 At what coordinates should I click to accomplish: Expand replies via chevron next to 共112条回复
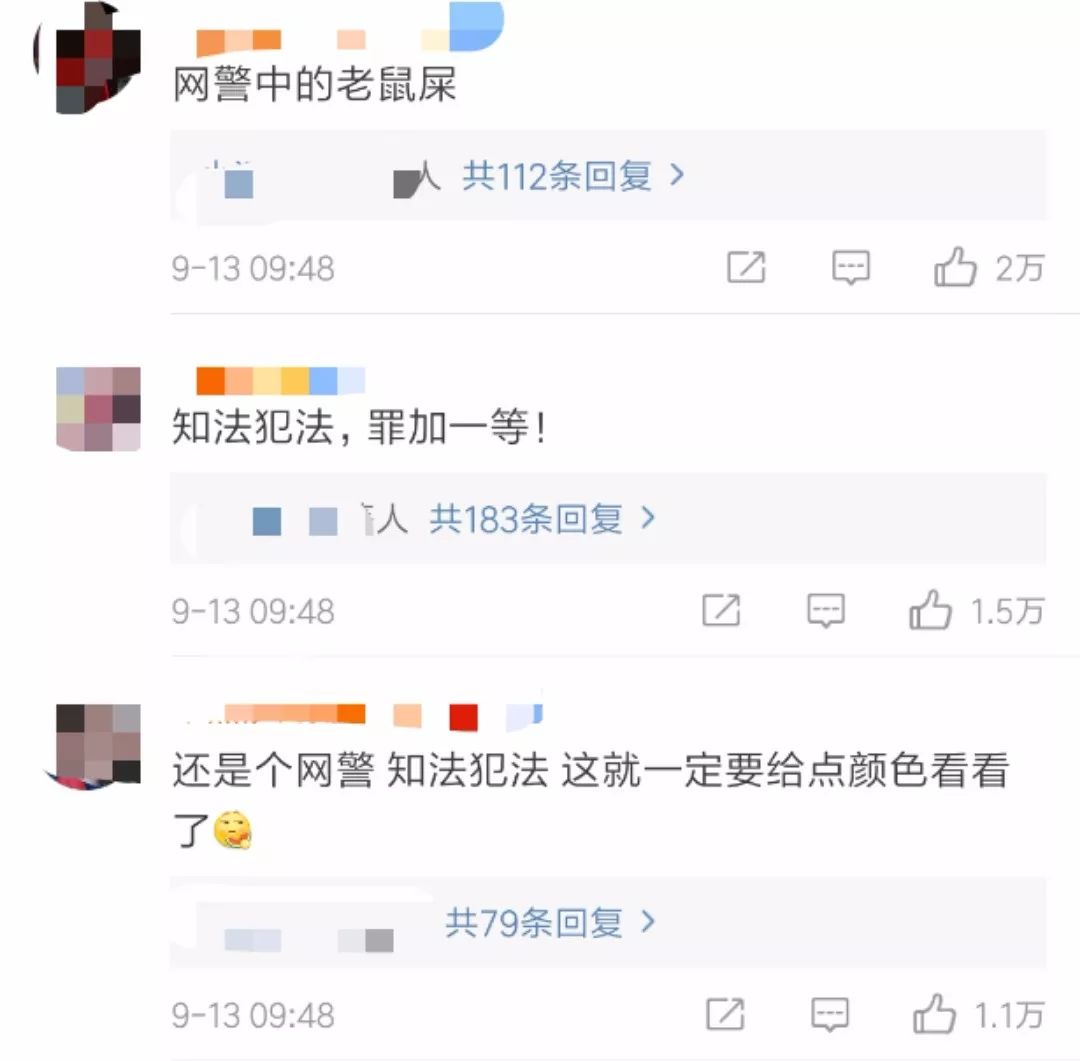(x=677, y=175)
